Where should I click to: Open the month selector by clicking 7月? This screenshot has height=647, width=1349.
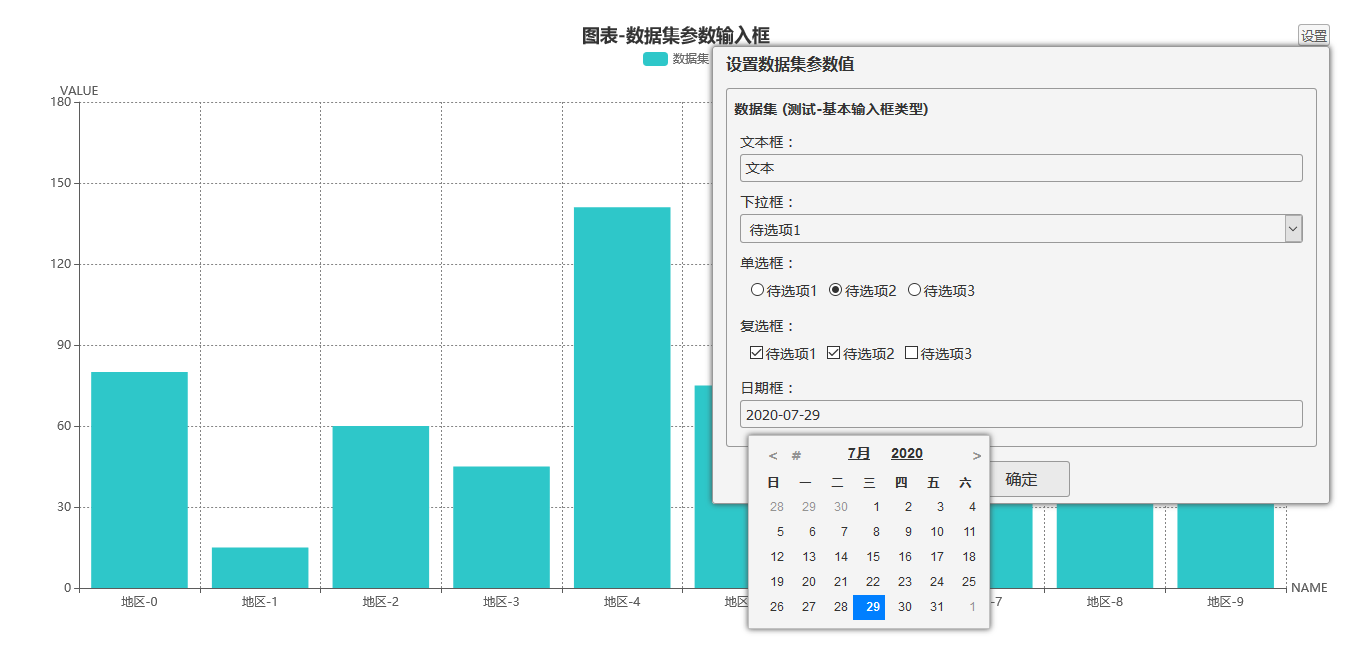point(858,453)
